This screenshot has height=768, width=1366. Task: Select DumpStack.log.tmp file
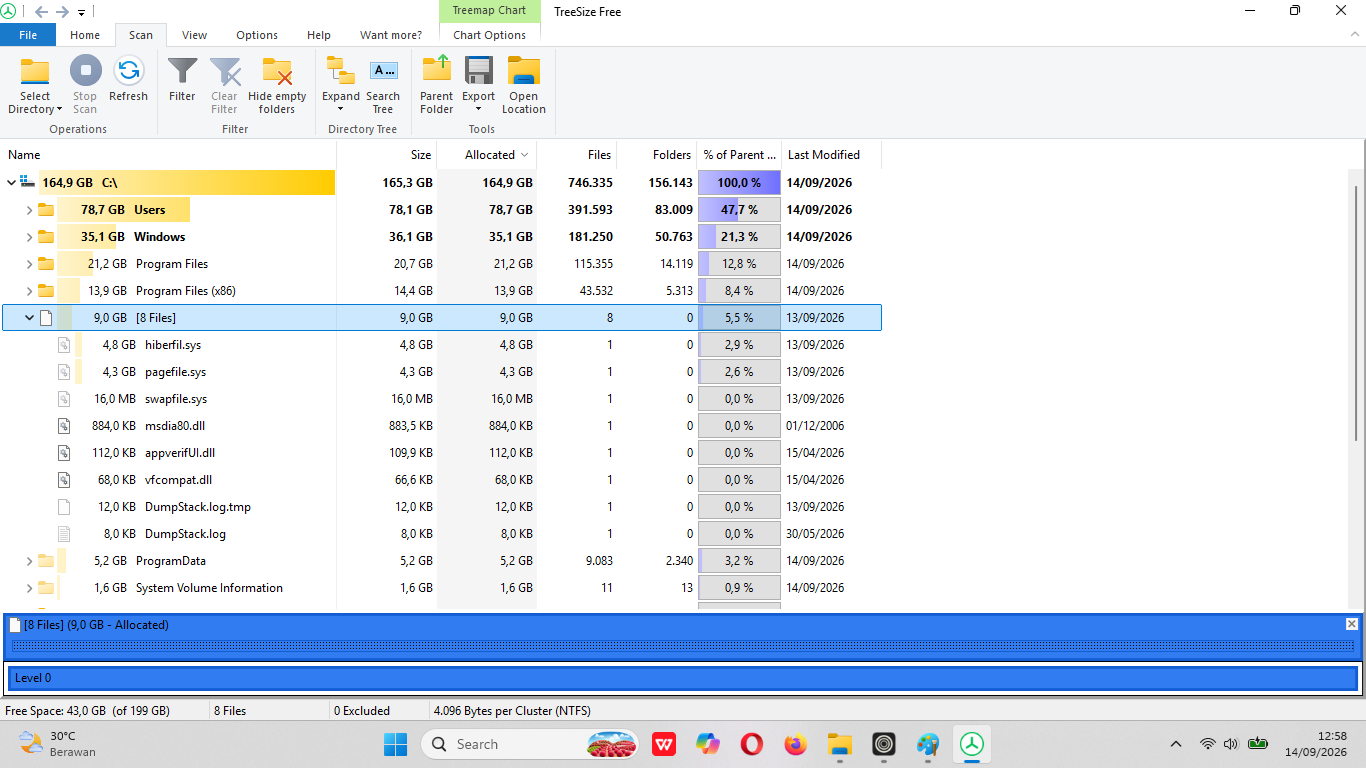[441, 507]
